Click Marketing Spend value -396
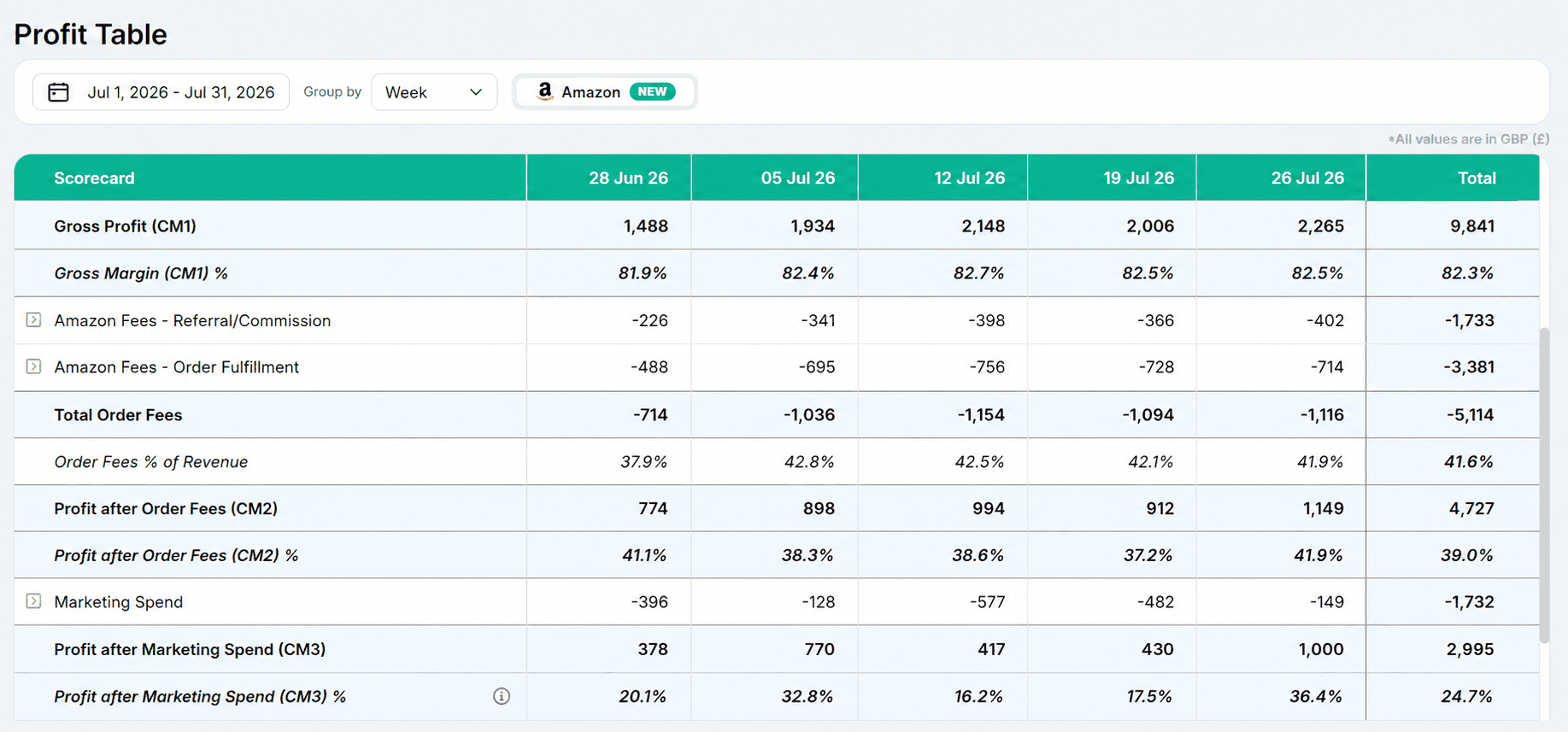The height and width of the screenshot is (732, 1568). coord(649,602)
